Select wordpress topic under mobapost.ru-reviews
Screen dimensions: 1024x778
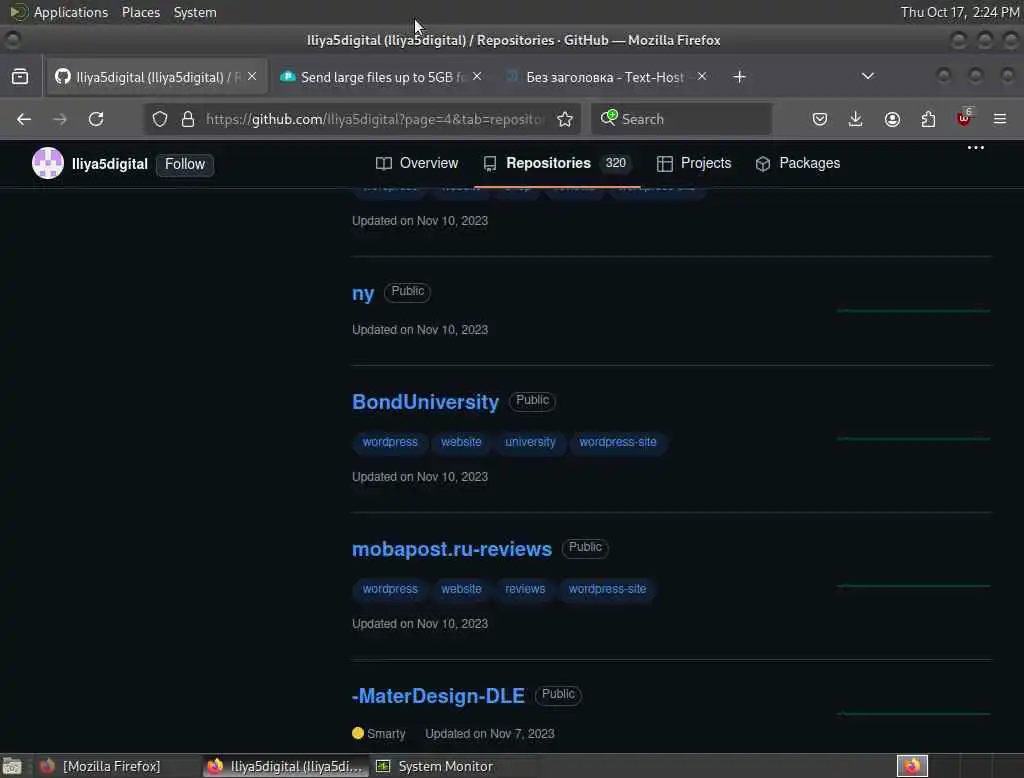pyautogui.click(x=390, y=589)
